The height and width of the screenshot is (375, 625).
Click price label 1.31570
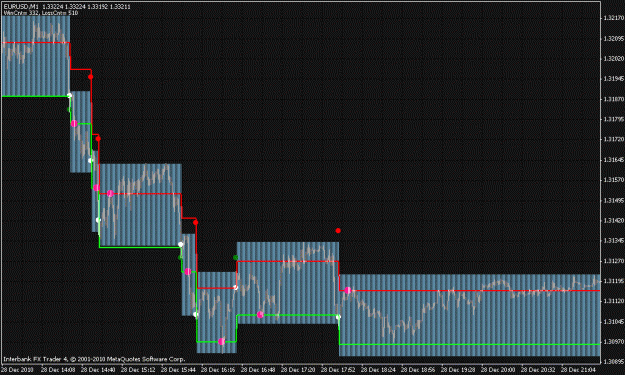(x=613, y=180)
